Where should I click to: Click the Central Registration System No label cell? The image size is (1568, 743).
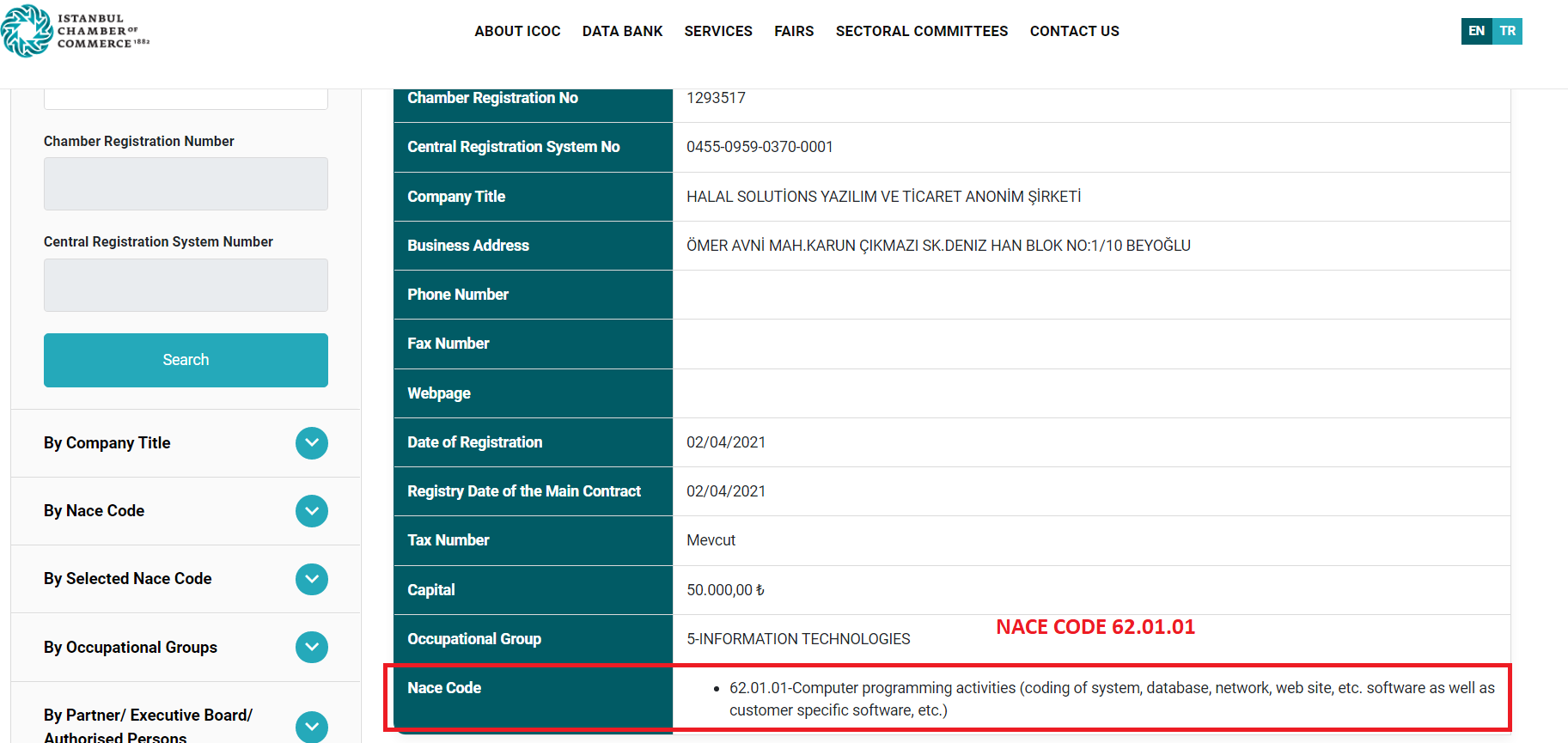533,147
